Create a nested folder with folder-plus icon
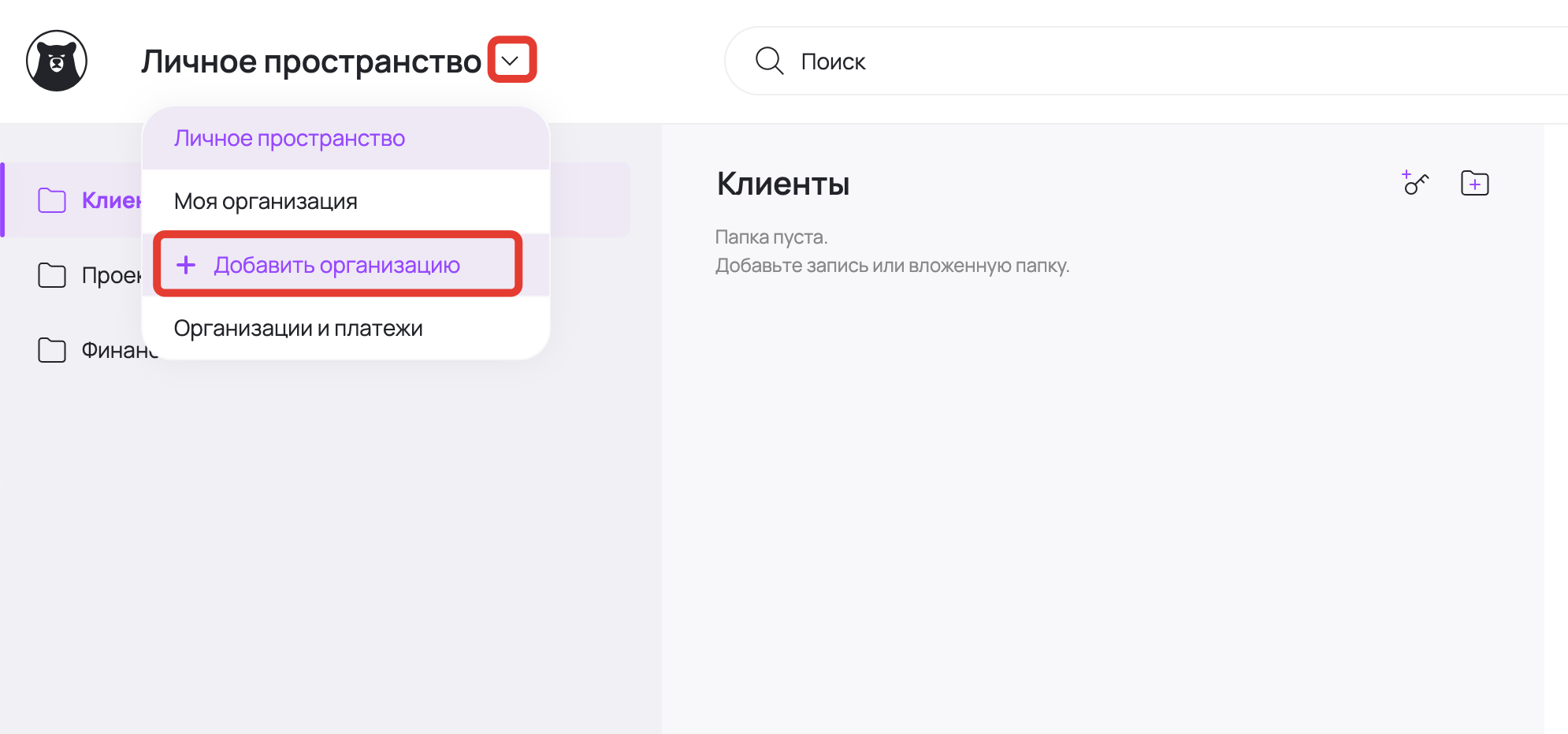1568x734 pixels. click(1474, 183)
